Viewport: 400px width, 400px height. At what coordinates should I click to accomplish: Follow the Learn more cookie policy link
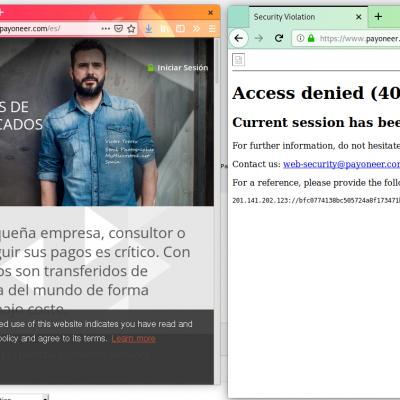coord(133,339)
